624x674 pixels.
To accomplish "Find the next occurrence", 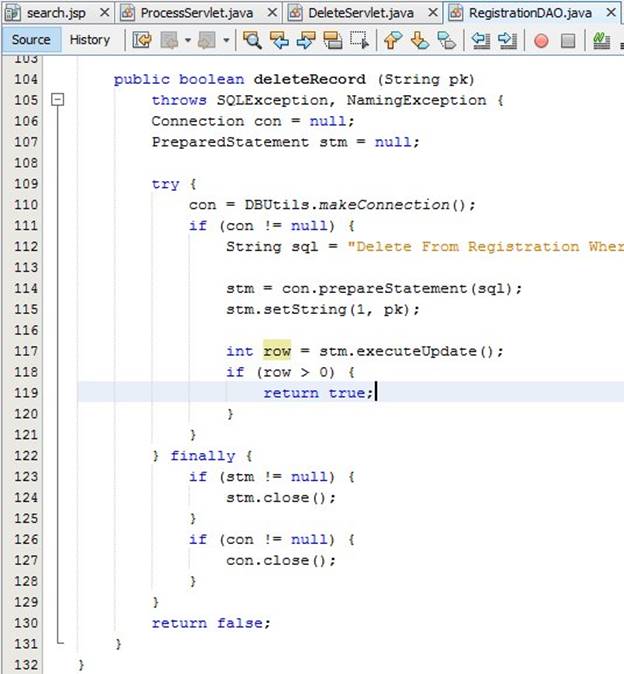I will tap(306, 40).
